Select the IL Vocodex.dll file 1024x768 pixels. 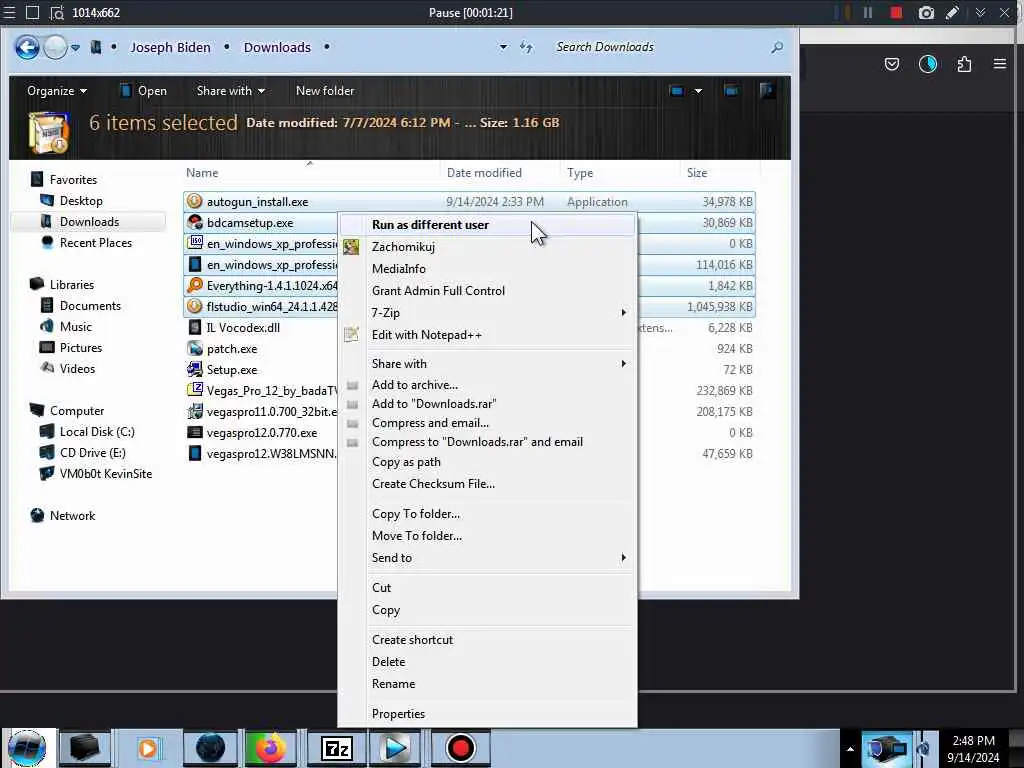coord(243,327)
